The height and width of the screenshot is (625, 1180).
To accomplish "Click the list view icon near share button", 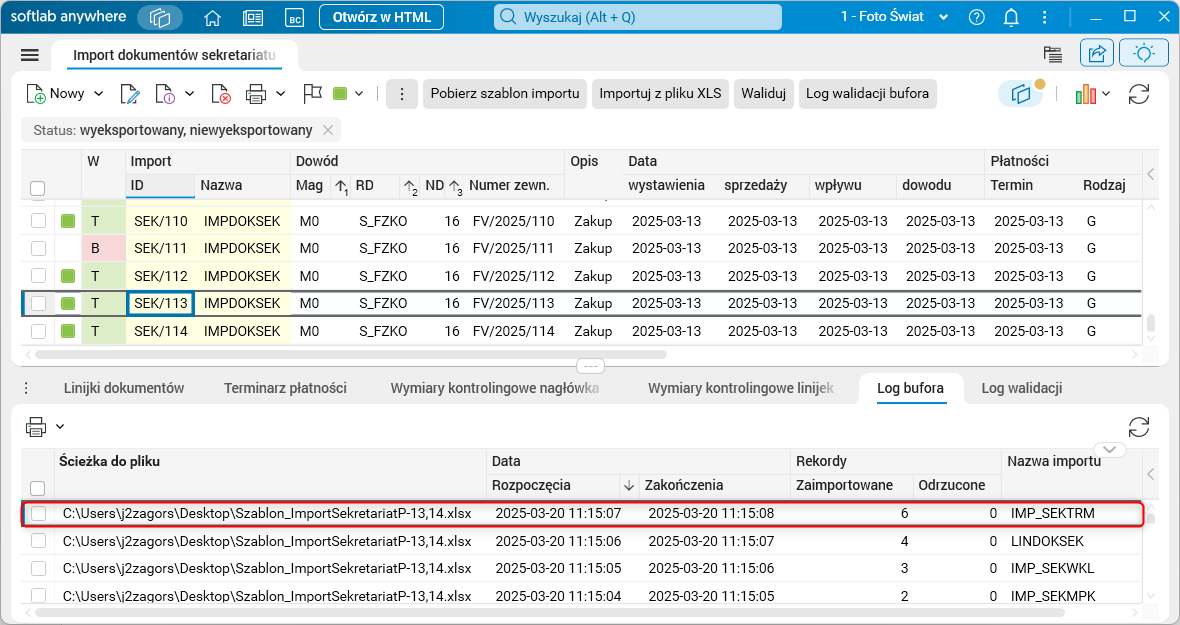I will tap(1053, 53).
